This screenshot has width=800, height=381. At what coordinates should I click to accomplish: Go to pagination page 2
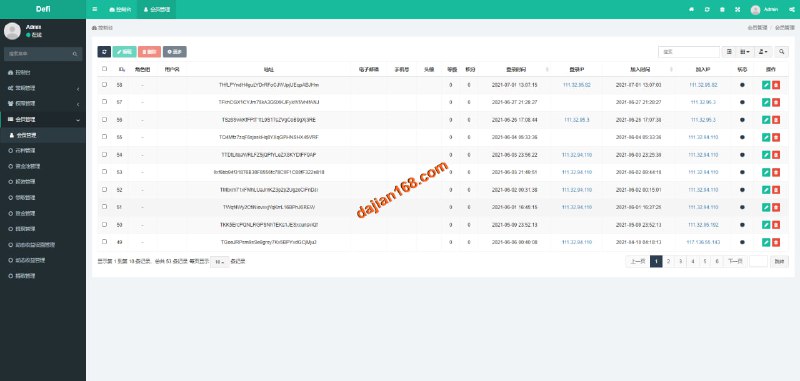(x=668, y=262)
